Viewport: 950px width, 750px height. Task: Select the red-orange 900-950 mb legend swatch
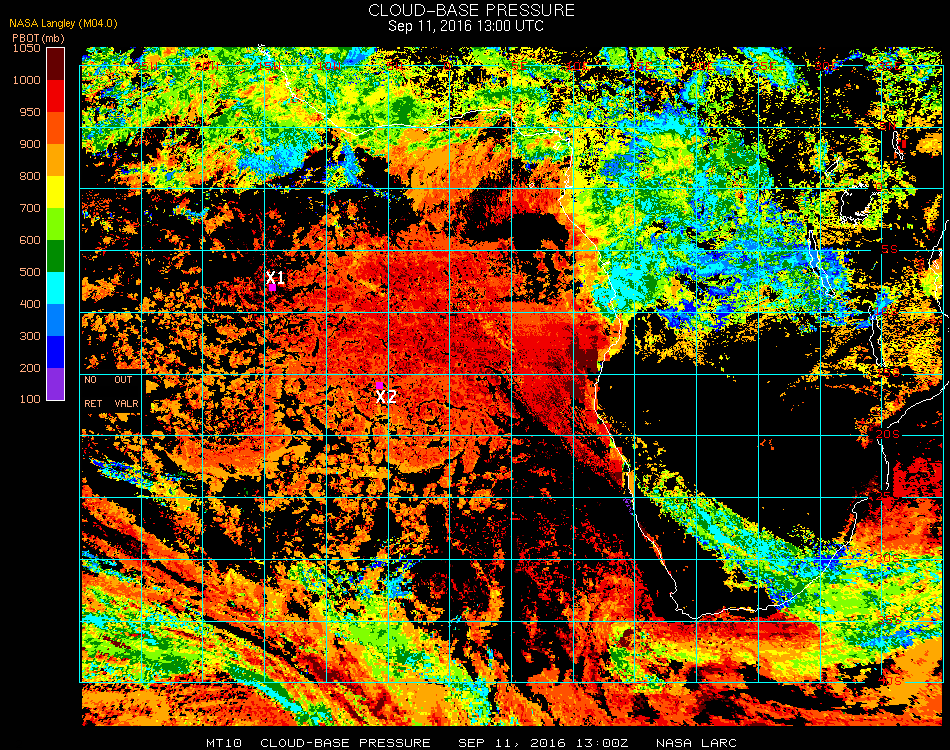55,128
